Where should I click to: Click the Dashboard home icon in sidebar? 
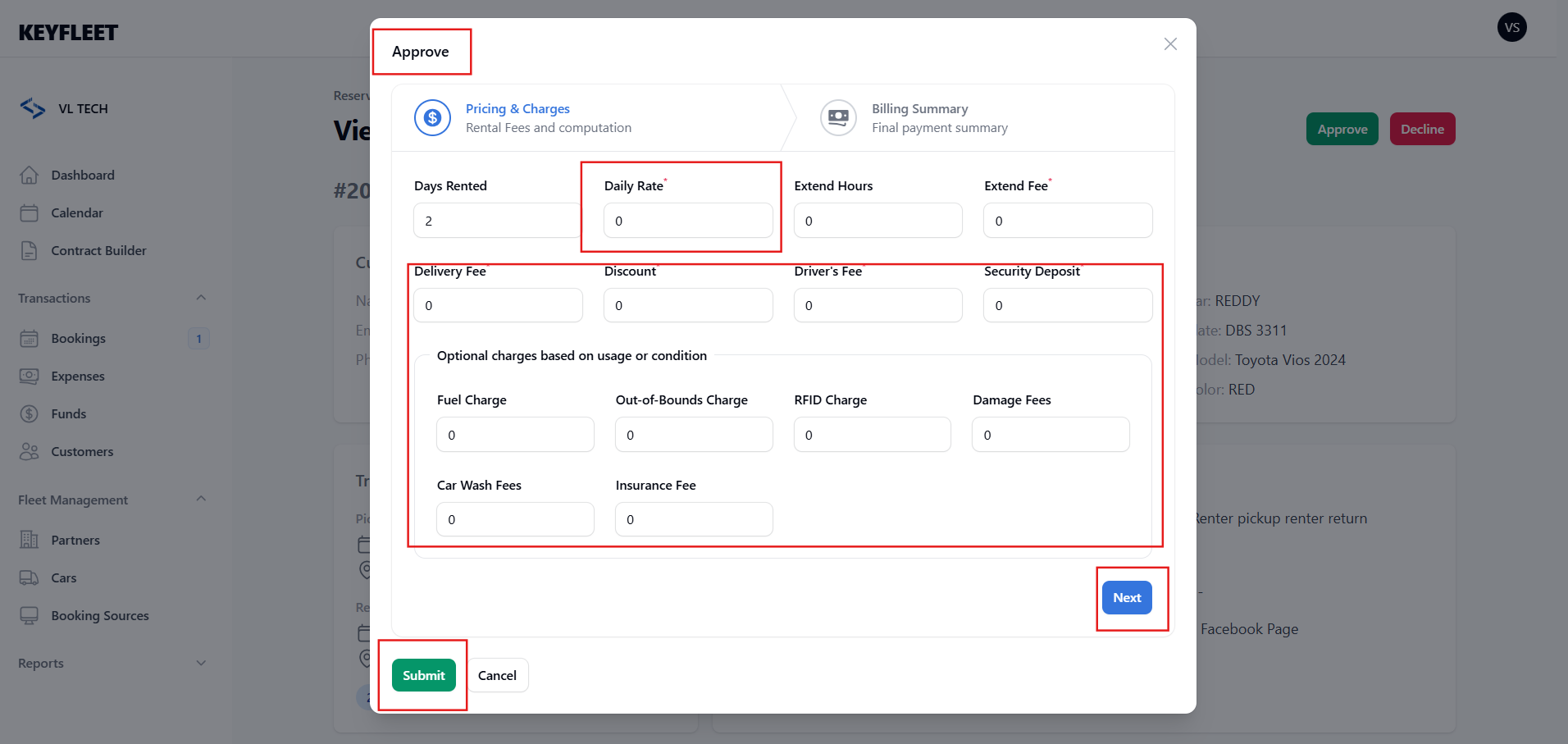[x=30, y=176]
